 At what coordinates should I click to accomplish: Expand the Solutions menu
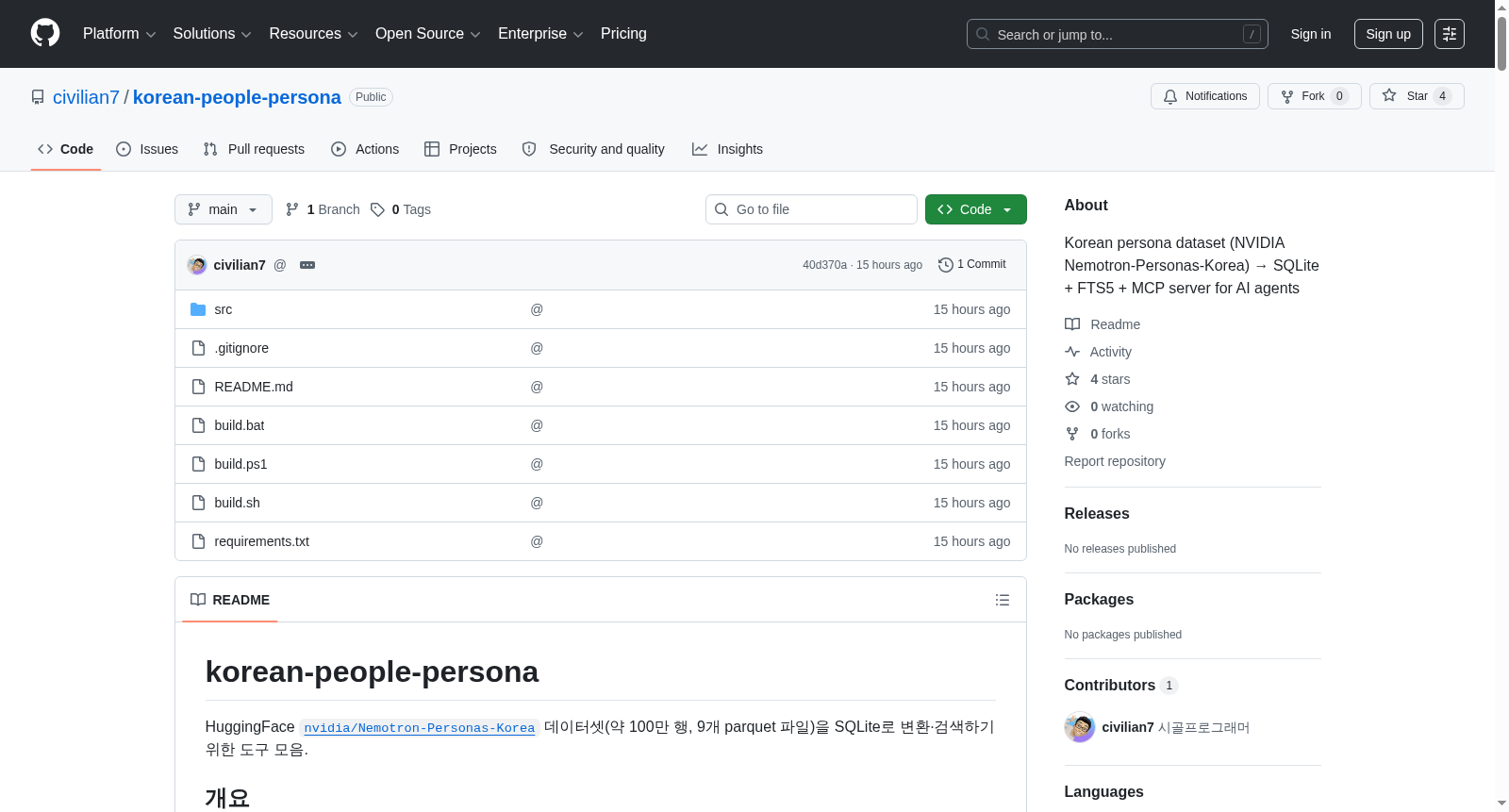(212, 34)
